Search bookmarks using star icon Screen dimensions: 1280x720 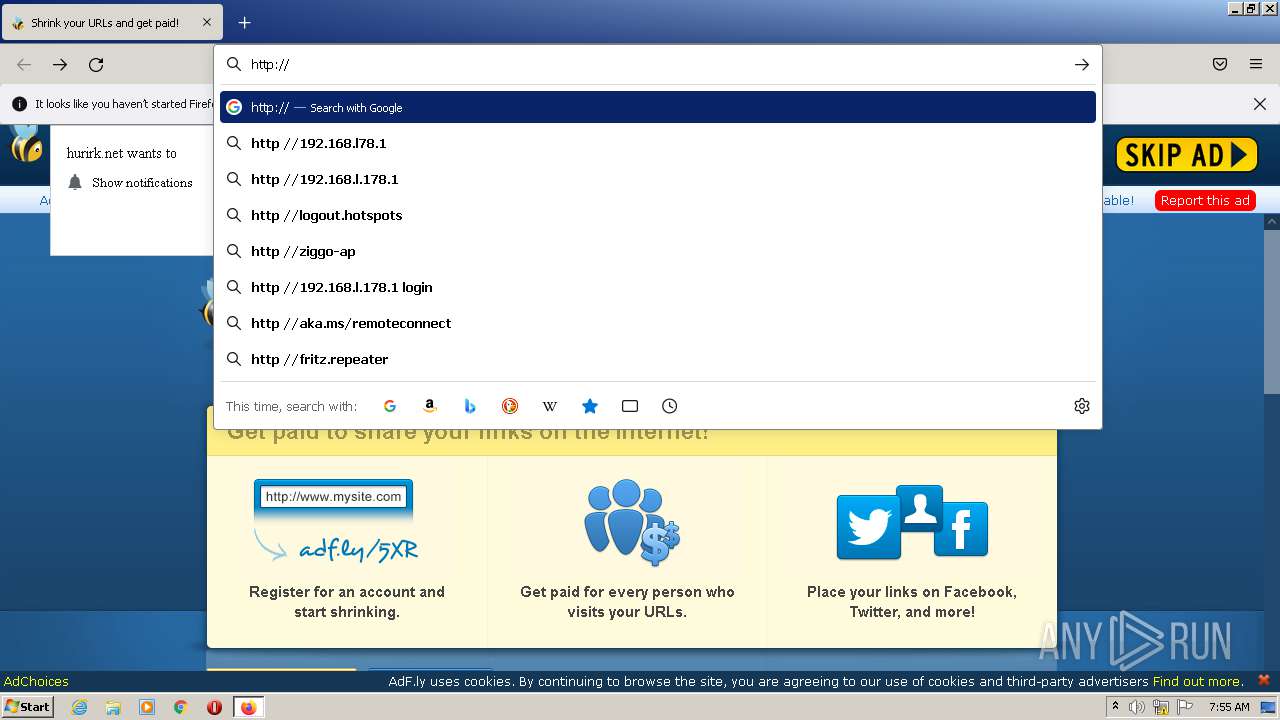click(590, 406)
